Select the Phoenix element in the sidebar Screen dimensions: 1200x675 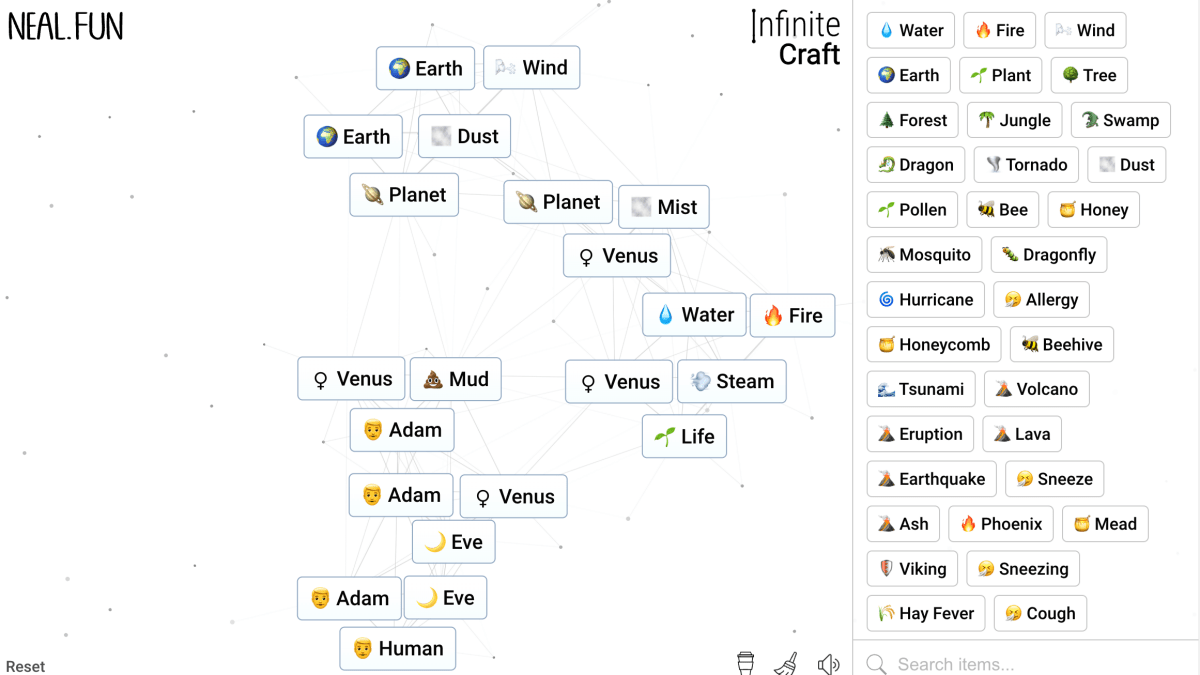(1000, 523)
